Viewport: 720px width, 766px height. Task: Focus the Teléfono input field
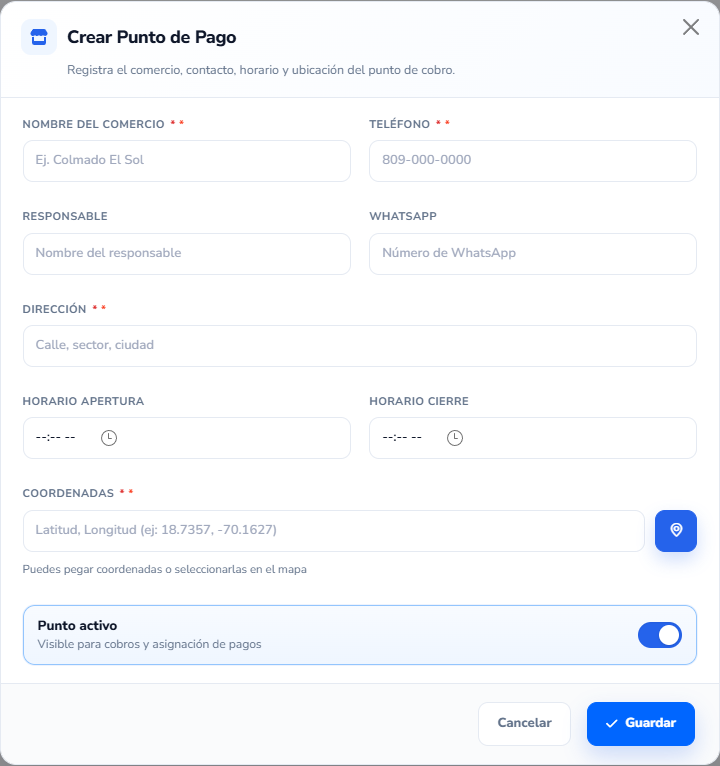click(533, 161)
